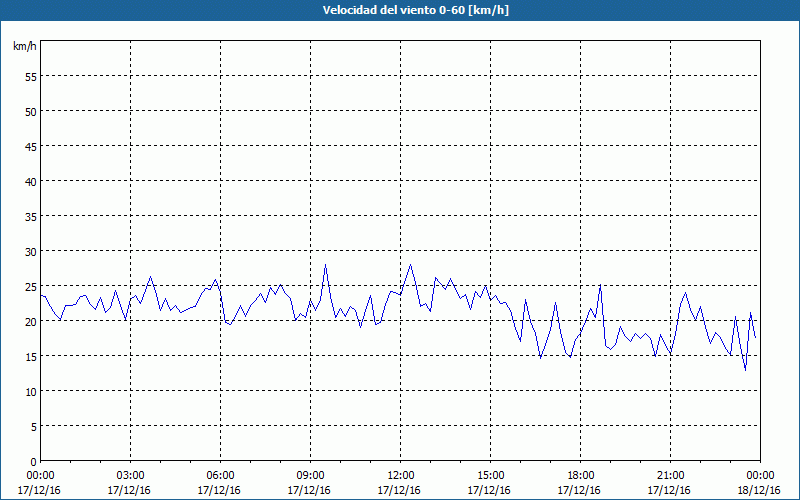Click the y-axis value 0

[x=34, y=462]
